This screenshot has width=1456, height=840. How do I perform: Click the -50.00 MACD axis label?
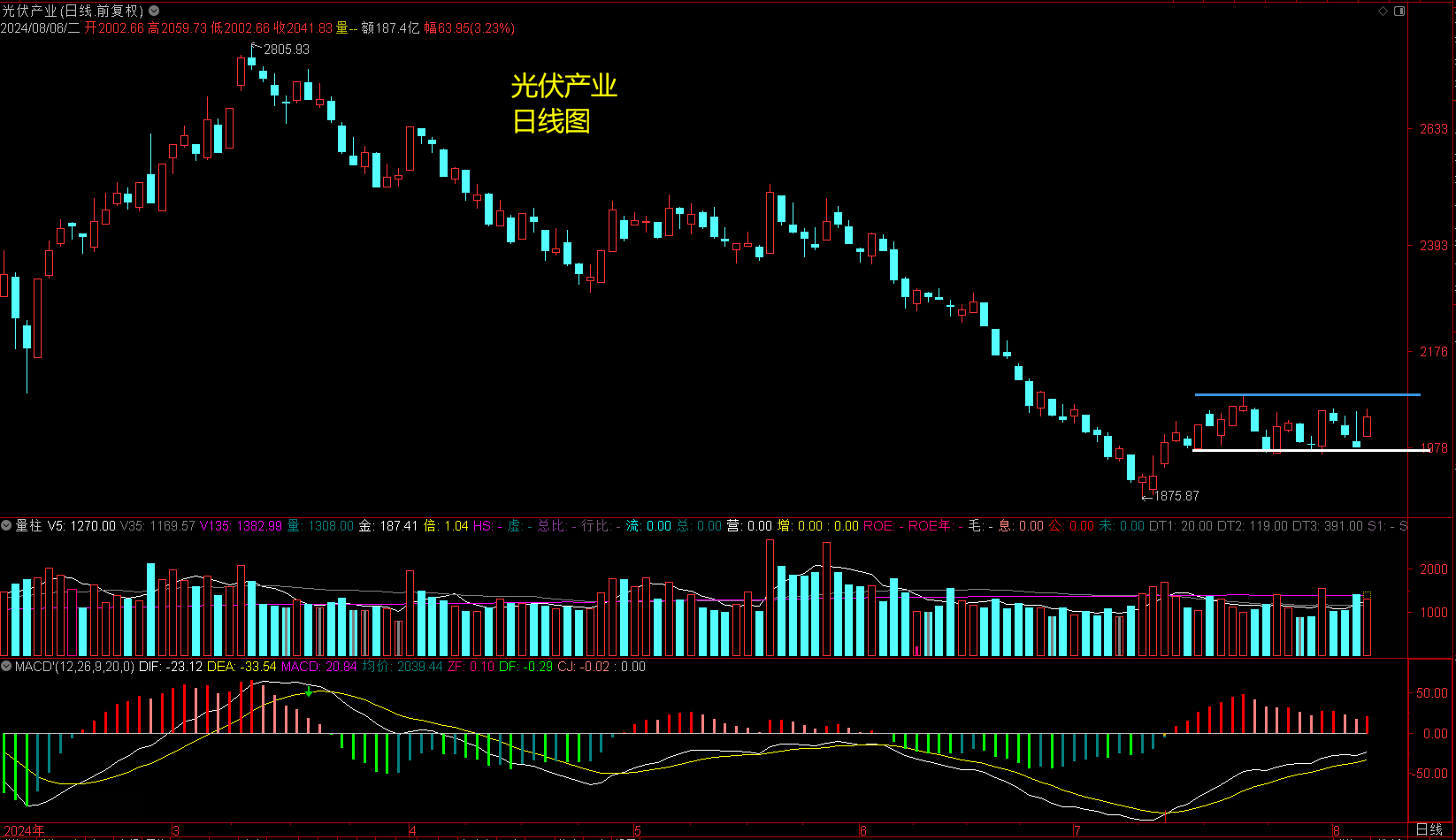point(1429,774)
